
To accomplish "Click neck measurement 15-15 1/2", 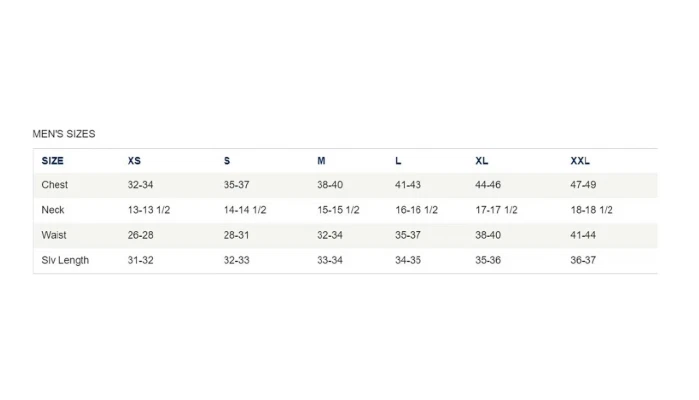I will 338,210.
